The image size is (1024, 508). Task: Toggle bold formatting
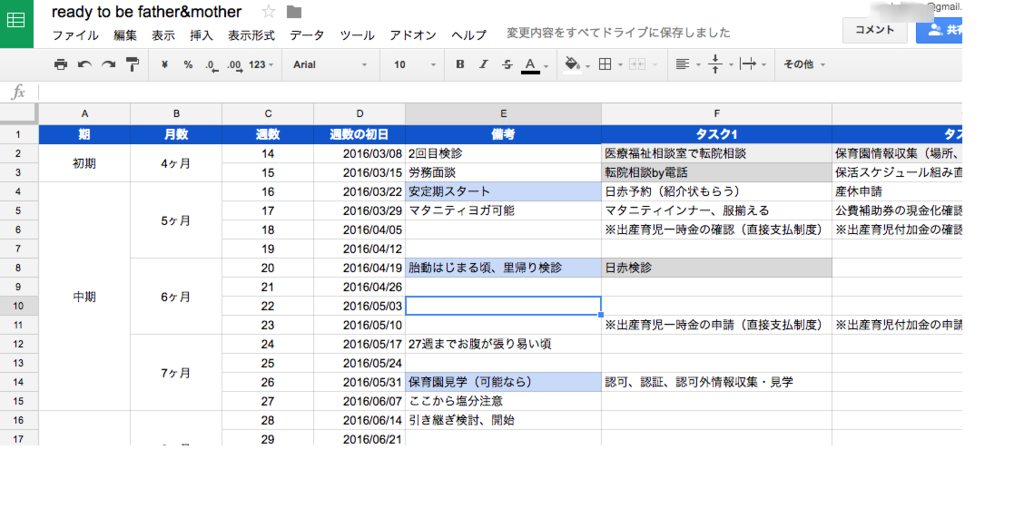[x=460, y=64]
